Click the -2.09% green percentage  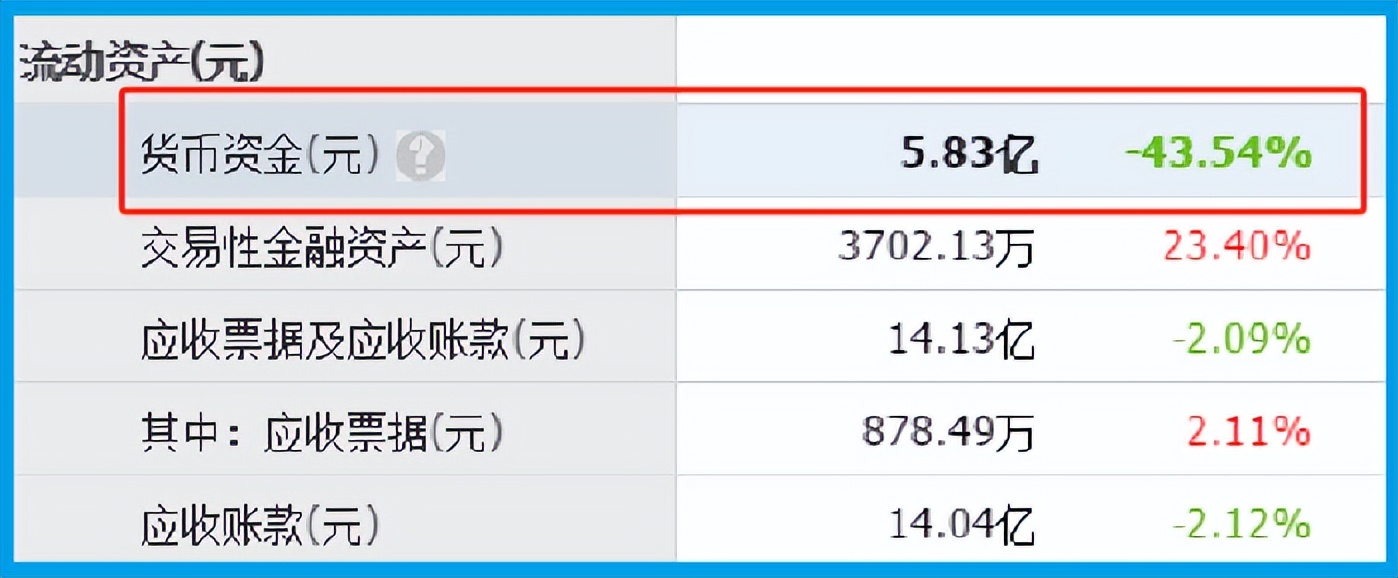click(1241, 340)
